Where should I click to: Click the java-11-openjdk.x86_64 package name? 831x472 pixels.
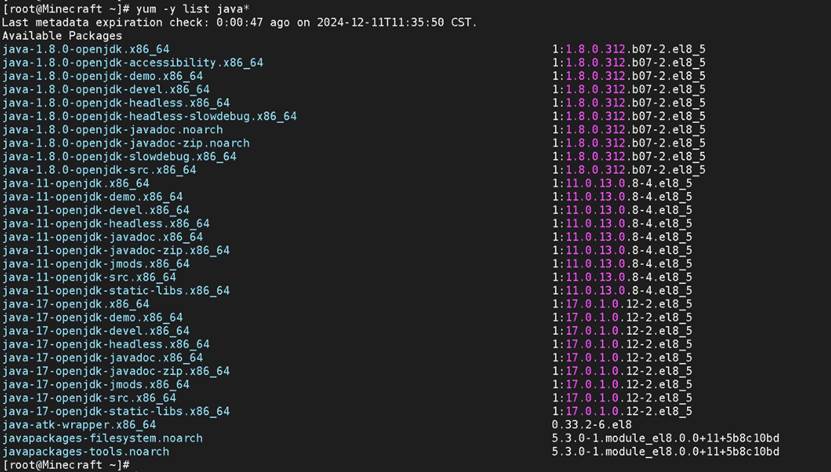click(x=76, y=184)
